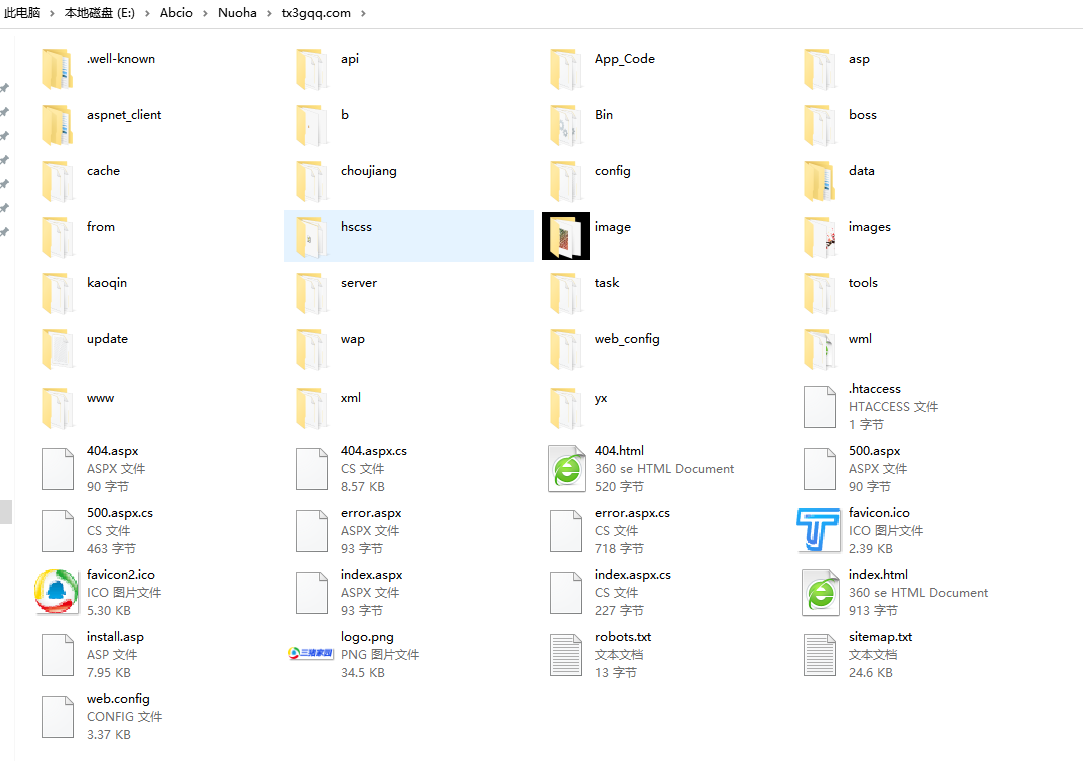Click the install.asp file icon
The image size is (1083, 761).
57,655
